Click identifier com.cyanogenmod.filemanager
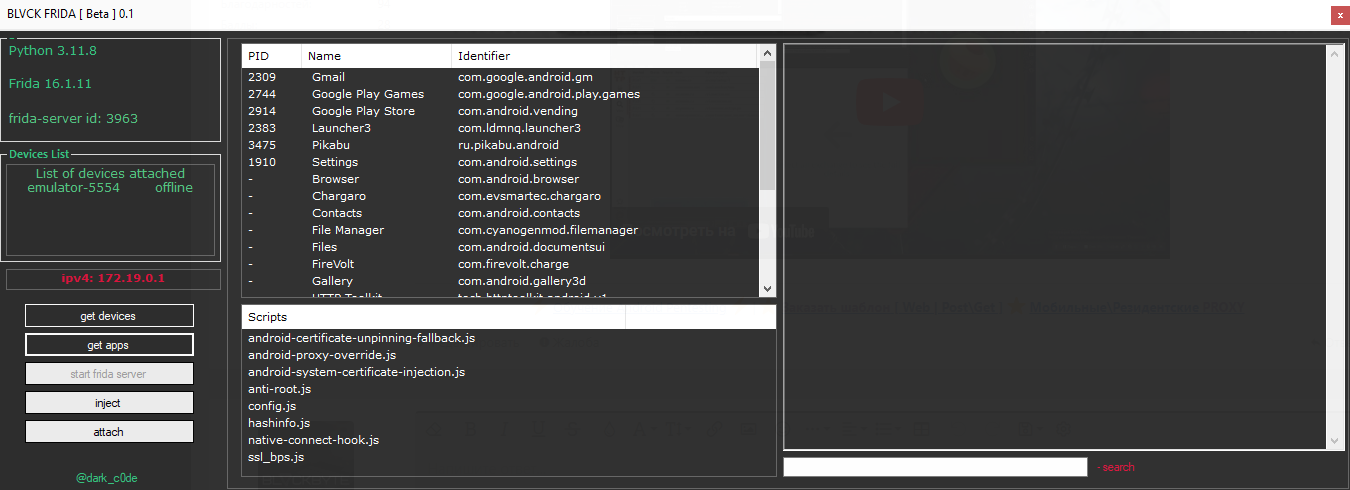This screenshot has width=1350, height=490. coord(548,230)
